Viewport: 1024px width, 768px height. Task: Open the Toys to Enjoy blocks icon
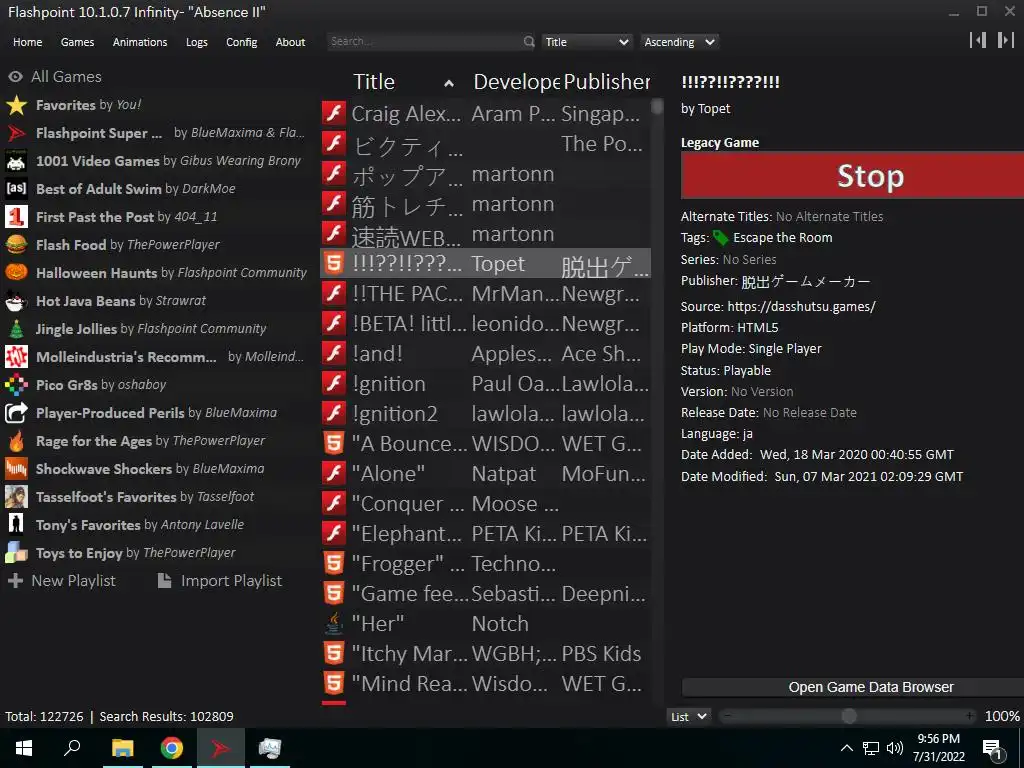[x=16, y=552]
